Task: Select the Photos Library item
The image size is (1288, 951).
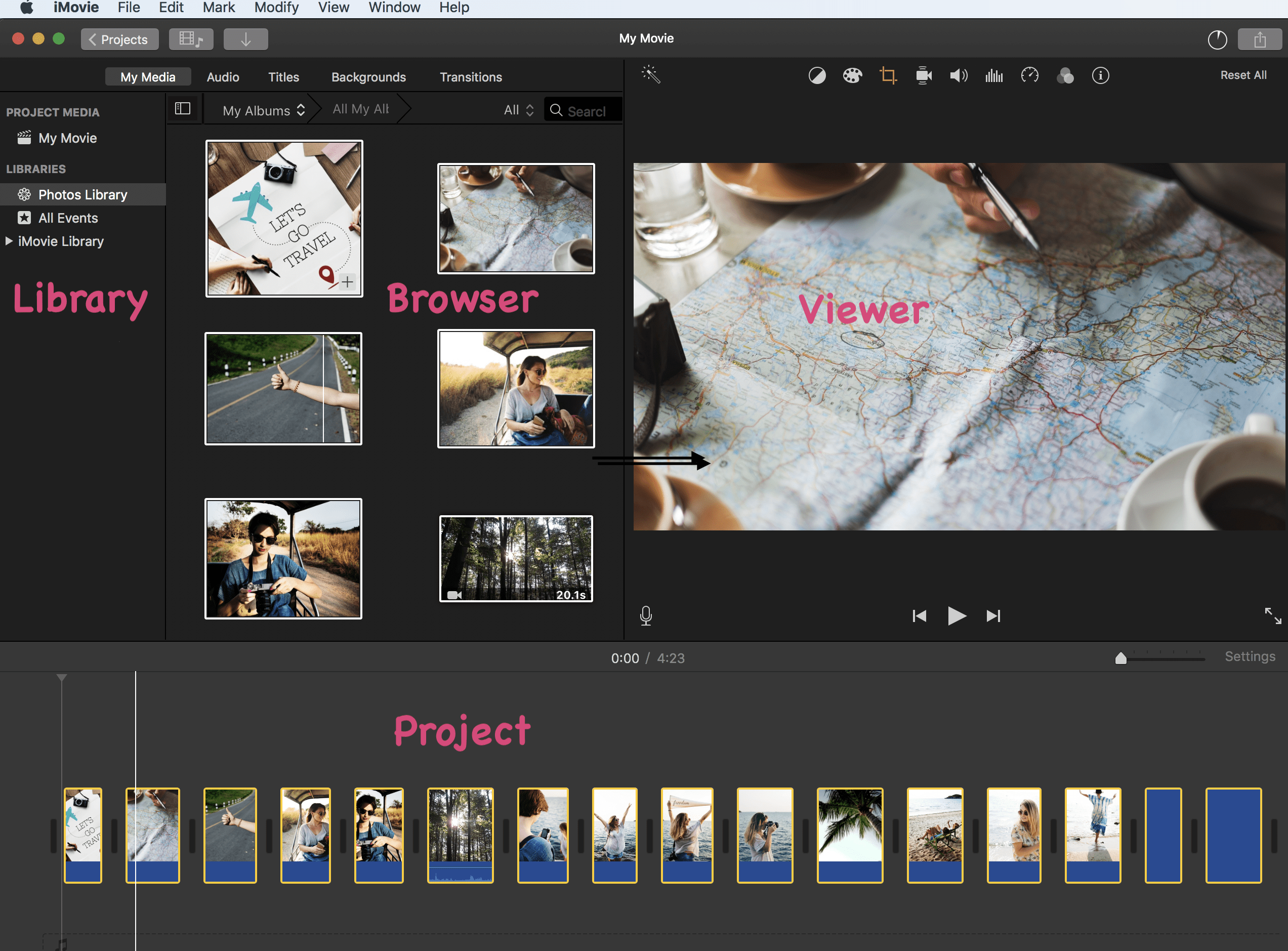Action: (x=83, y=194)
